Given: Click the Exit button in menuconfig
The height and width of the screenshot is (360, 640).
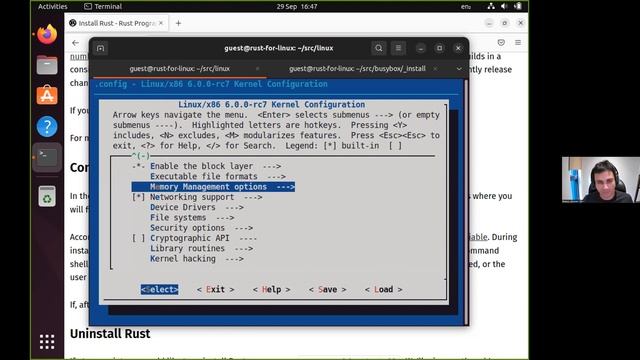Looking at the screenshot, I should [x=216, y=289].
